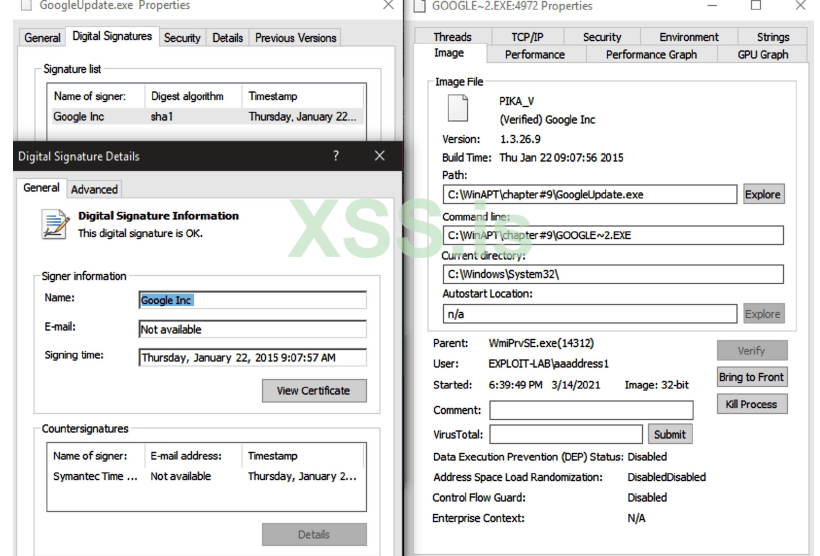Click the Current directory field
The height and width of the screenshot is (556, 820).
pyautogui.click(x=613, y=274)
